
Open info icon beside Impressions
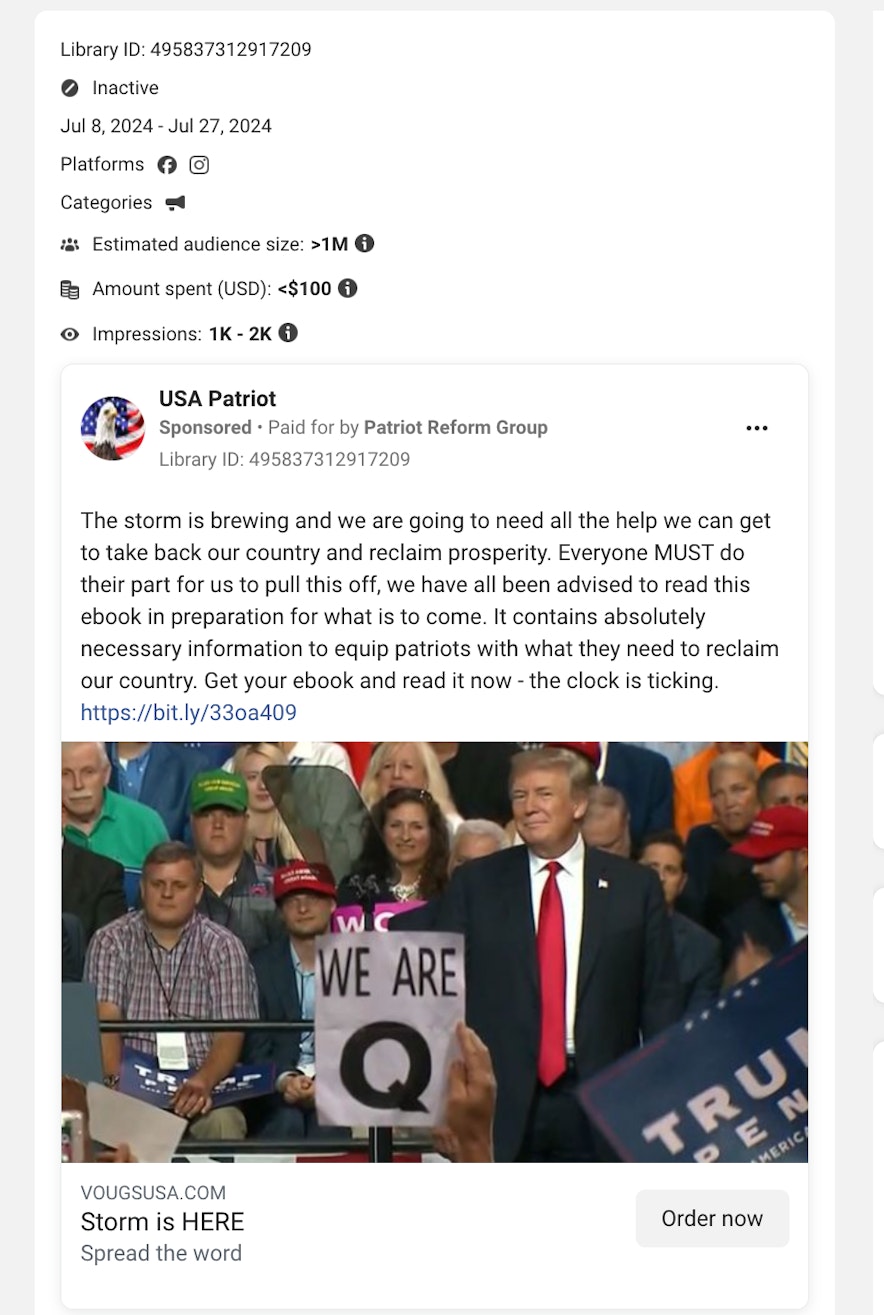(x=288, y=333)
